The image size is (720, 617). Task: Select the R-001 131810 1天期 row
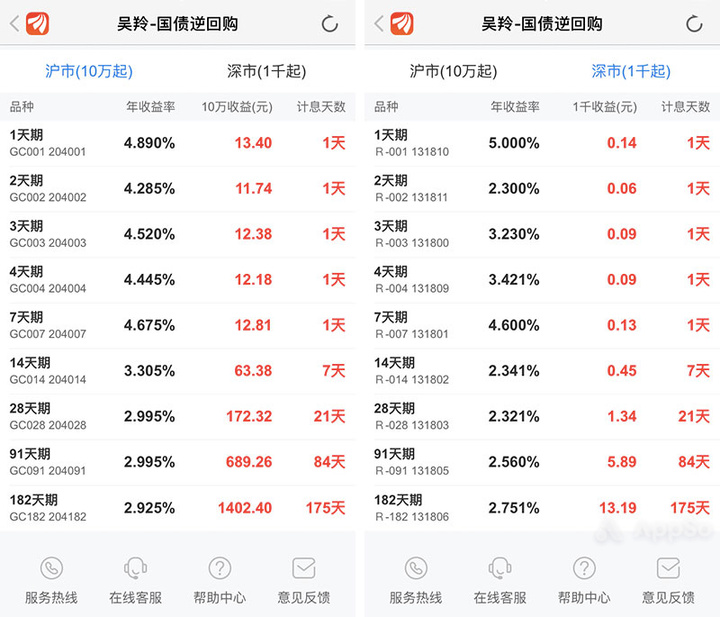coord(542,143)
